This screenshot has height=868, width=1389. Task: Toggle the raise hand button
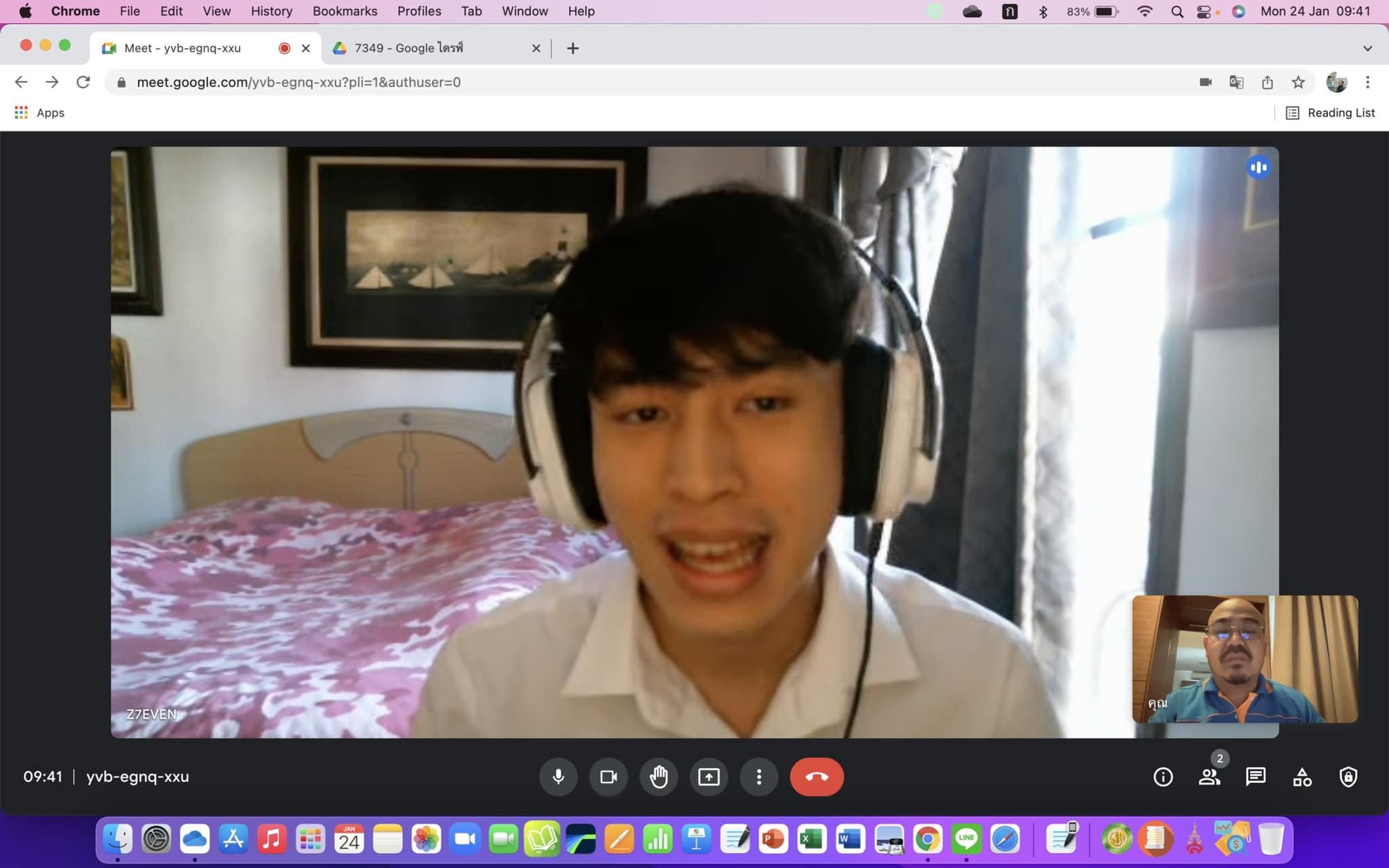click(659, 776)
